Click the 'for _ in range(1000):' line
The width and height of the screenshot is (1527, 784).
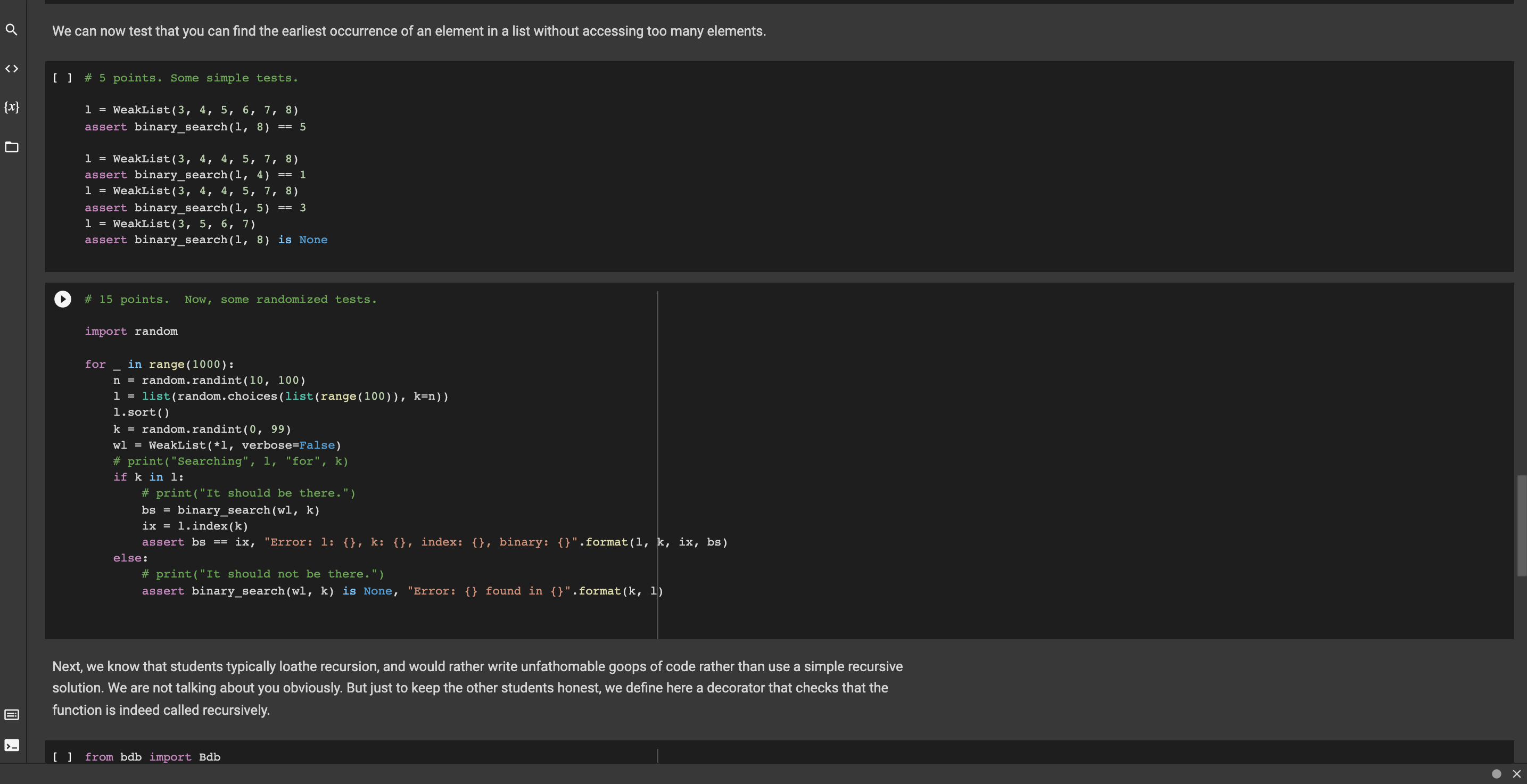(x=160, y=365)
